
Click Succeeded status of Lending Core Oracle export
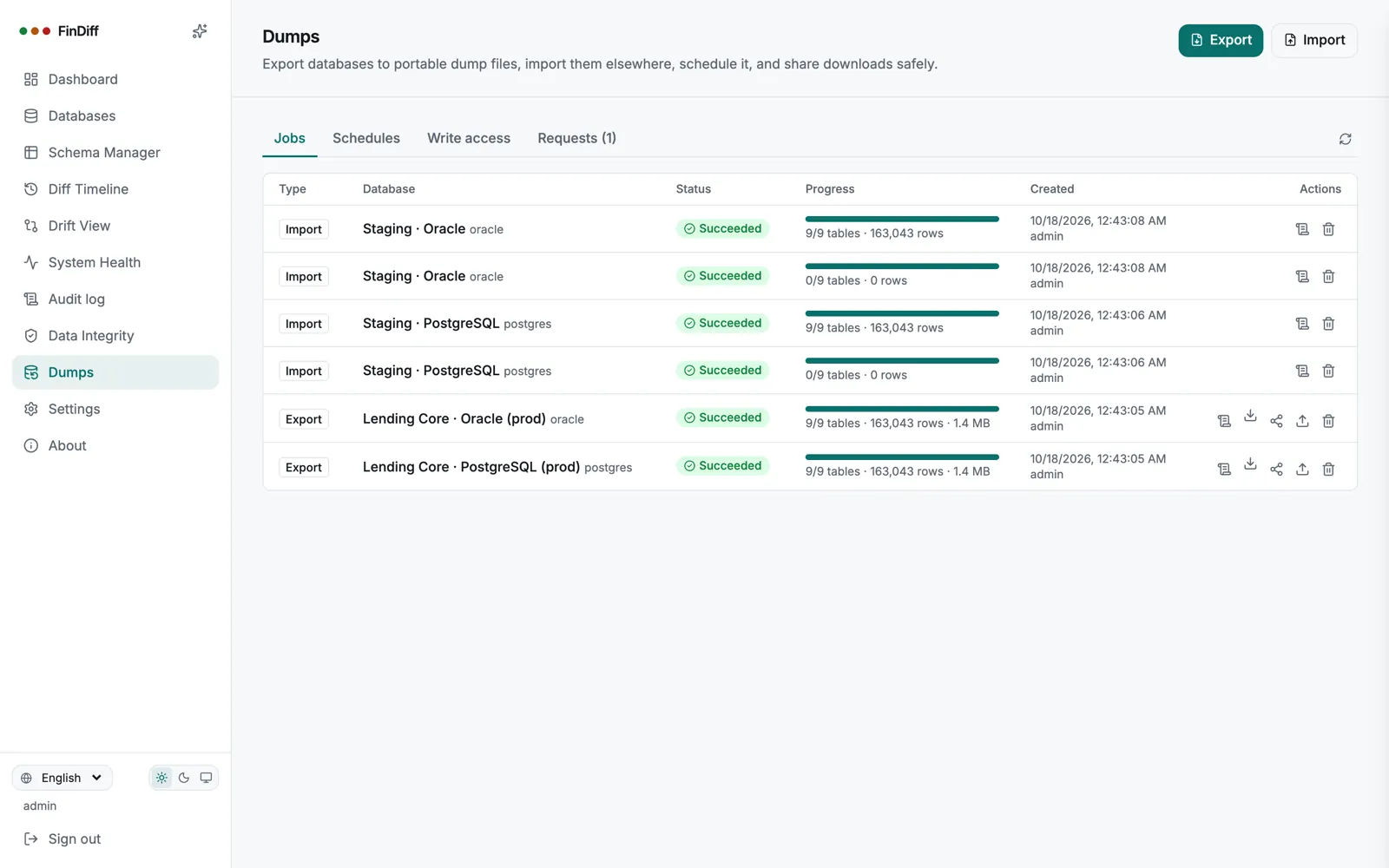point(722,418)
